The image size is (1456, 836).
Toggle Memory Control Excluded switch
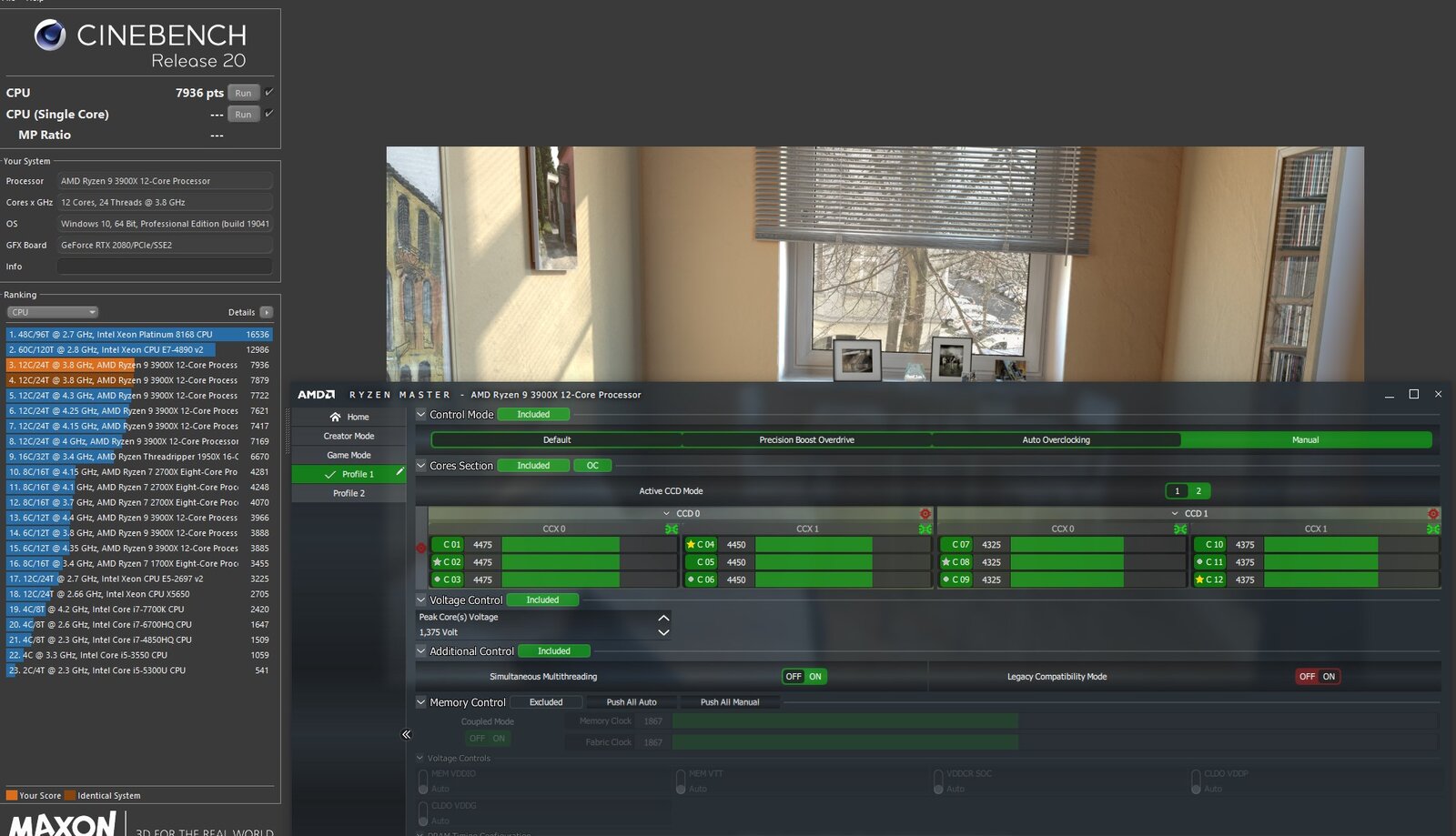pyautogui.click(x=546, y=701)
